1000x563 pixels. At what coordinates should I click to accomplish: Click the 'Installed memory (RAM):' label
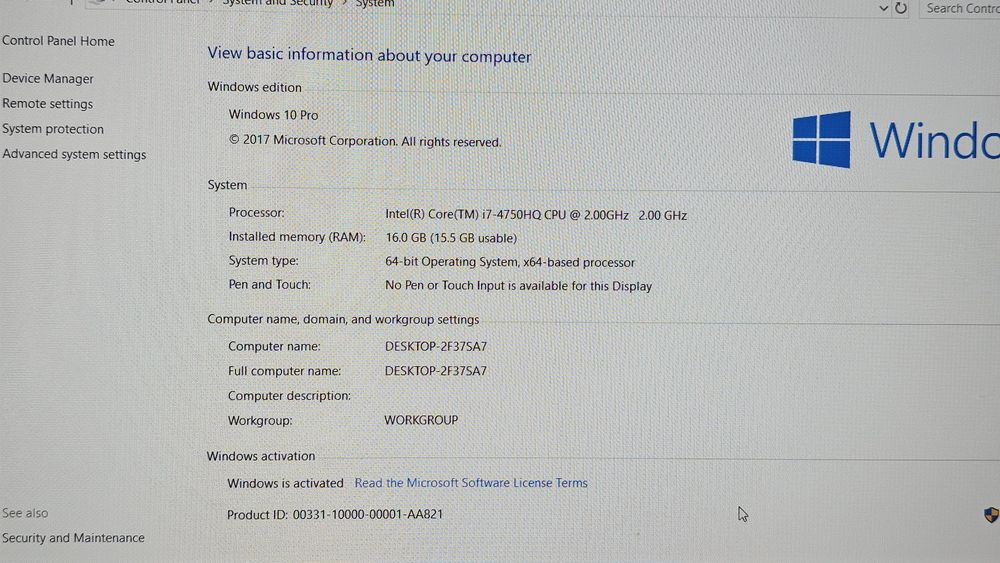click(297, 237)
